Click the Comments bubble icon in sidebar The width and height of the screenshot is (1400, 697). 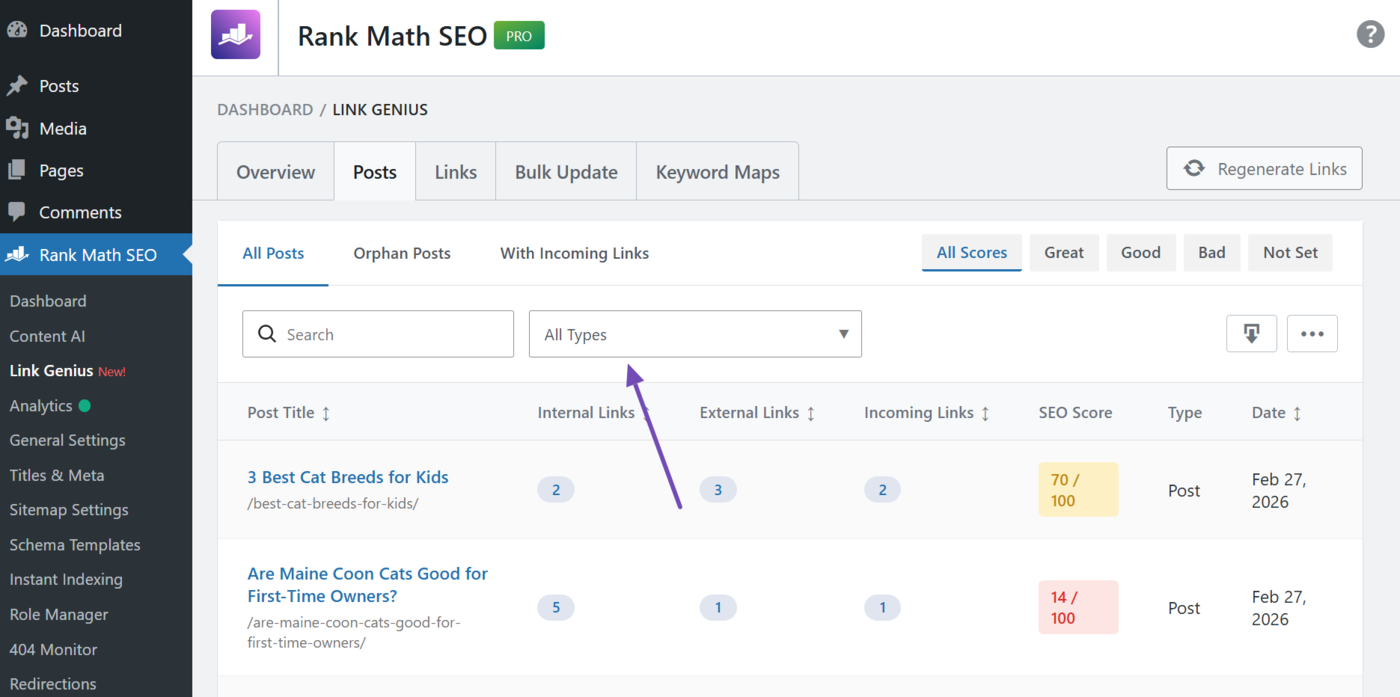pos(17,212)
